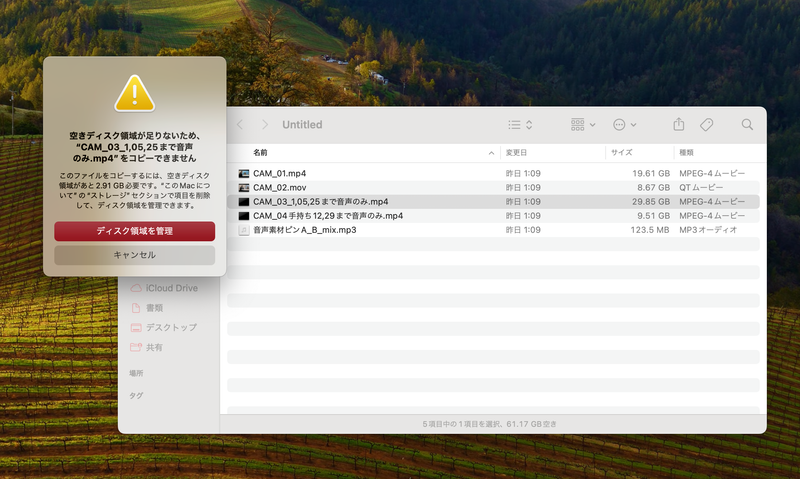The image size is (800, 479).
Task: Open the list view switcher
Action: point(520,124)
